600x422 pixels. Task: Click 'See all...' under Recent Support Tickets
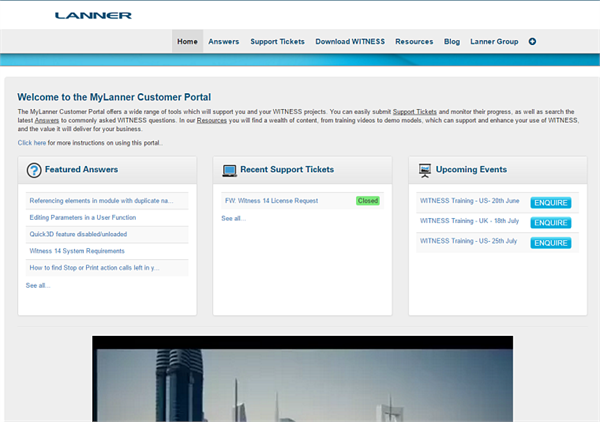pyautogui.click(x=233, y=218)
